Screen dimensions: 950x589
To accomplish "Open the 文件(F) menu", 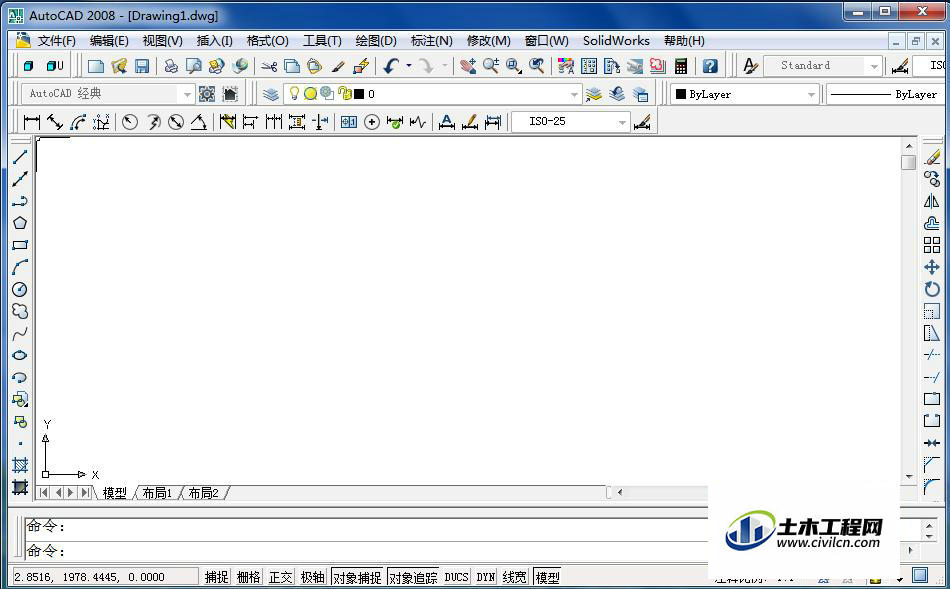I will tap(56, 41).
